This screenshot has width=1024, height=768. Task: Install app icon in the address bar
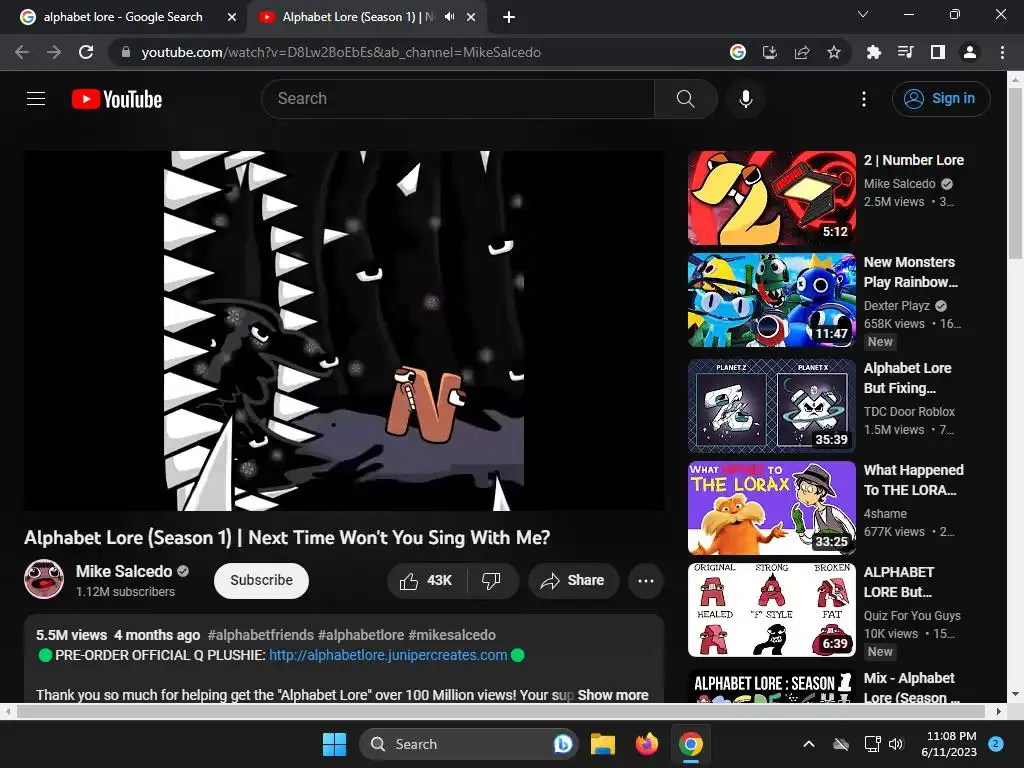click(769, 52)
